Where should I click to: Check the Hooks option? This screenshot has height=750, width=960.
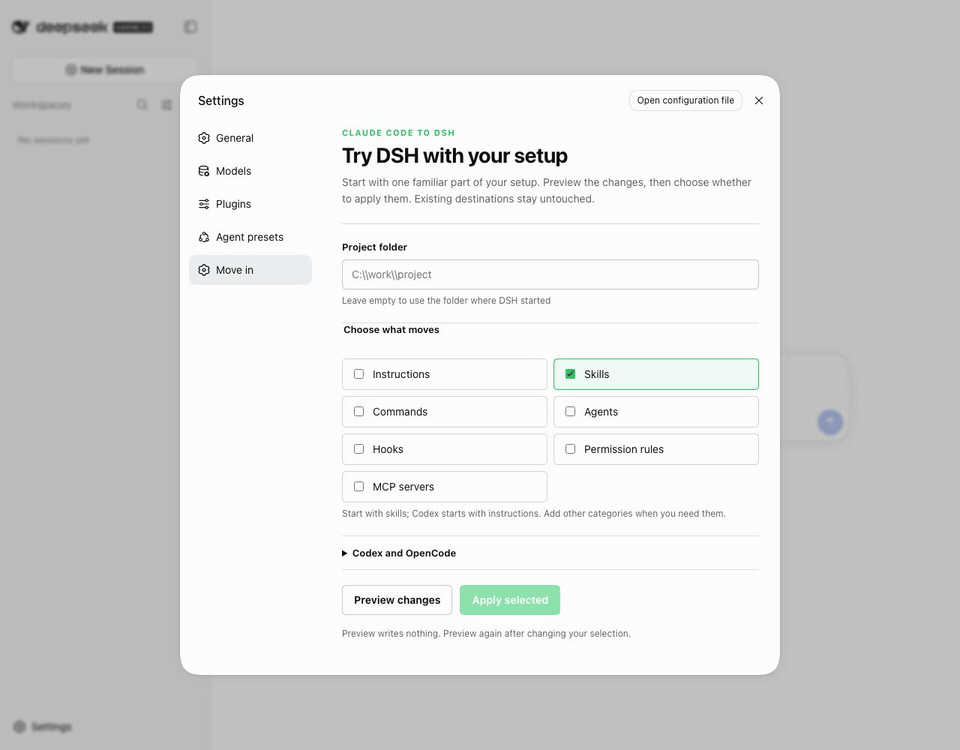(x=359, y=449)
